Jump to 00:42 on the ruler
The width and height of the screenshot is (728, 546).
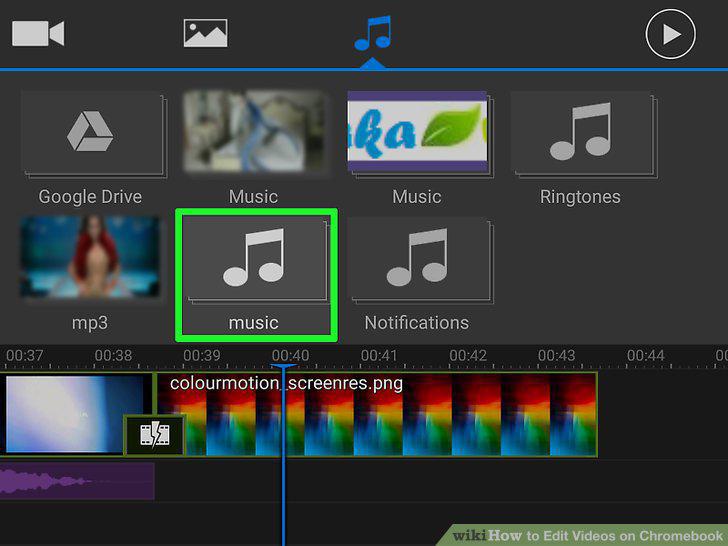pos(468,356)
